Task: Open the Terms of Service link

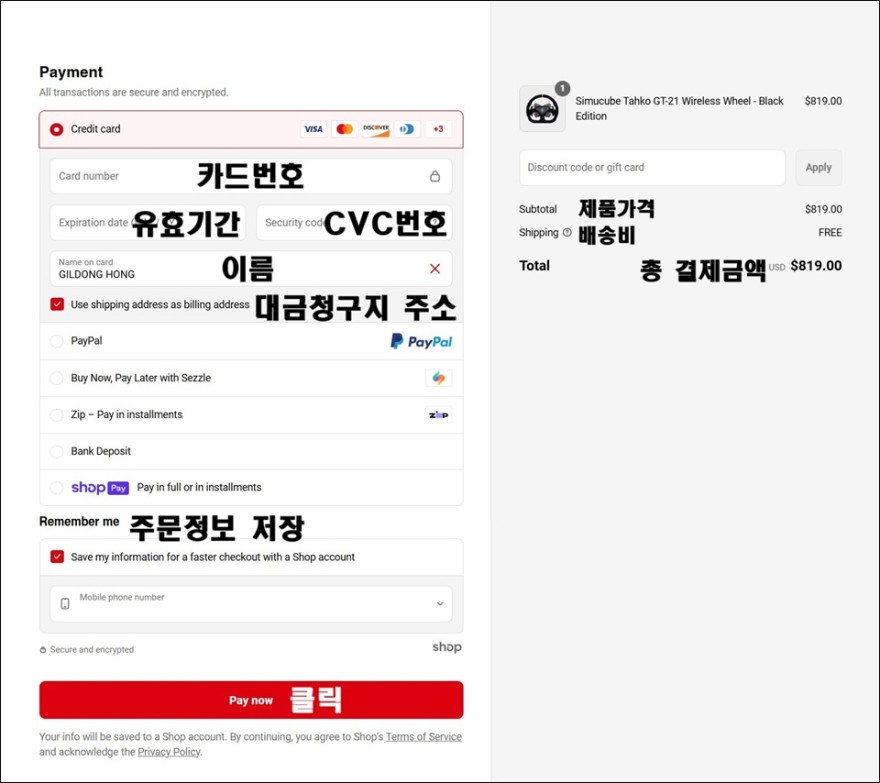Action: point(424,736)
